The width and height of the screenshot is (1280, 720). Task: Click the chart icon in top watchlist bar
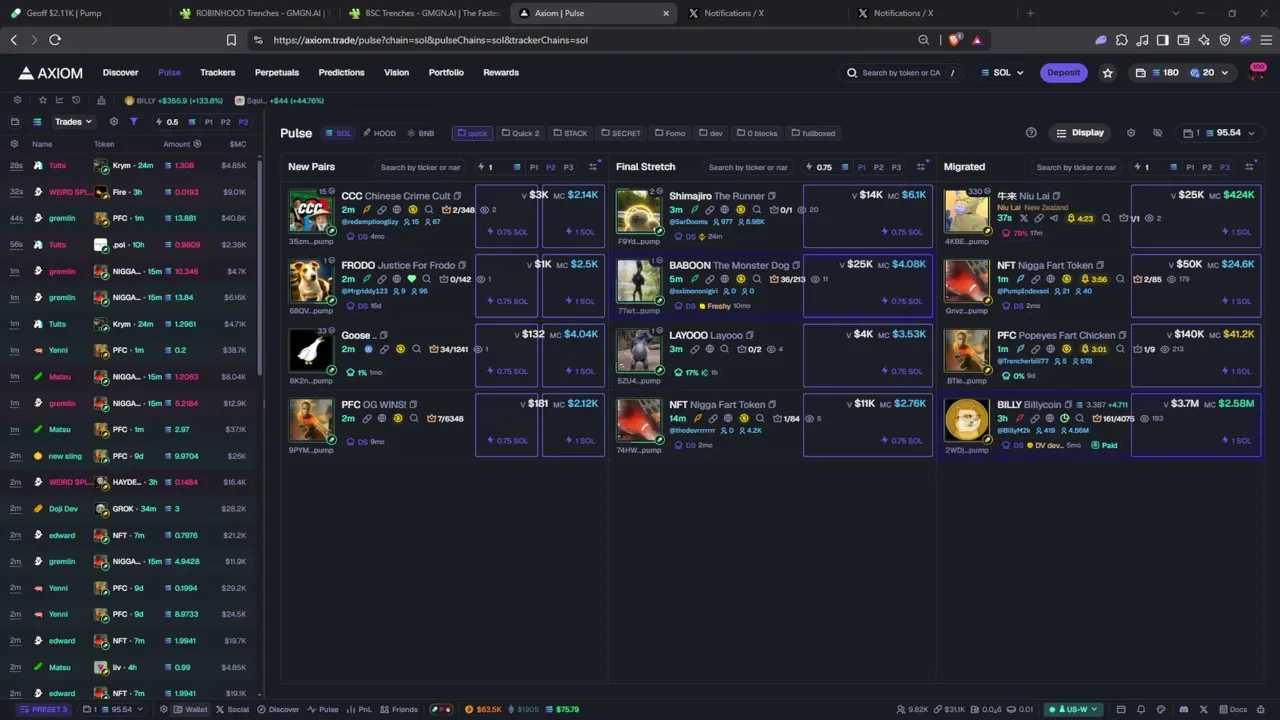[x=59, y=100]
